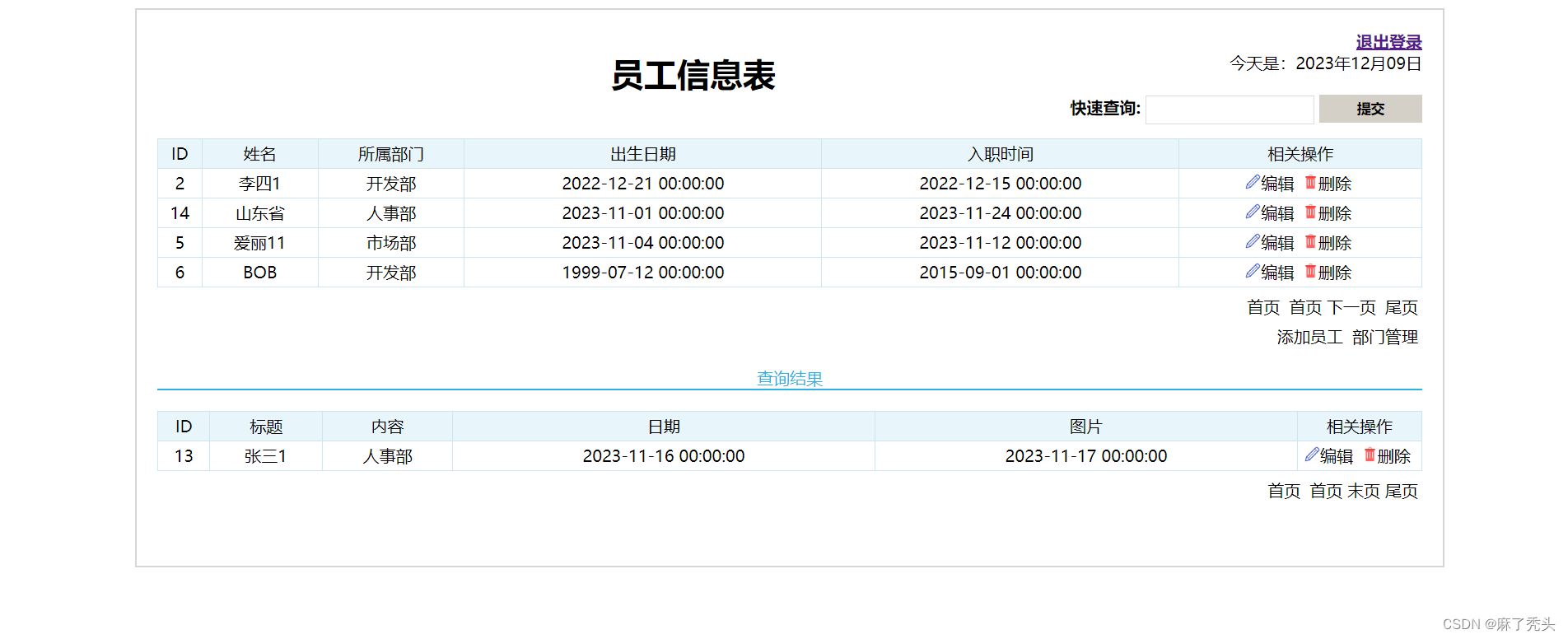
Task: Click the pencil edit icon for 张三1
Action: pyautogui.click(x=1312, y=455)
